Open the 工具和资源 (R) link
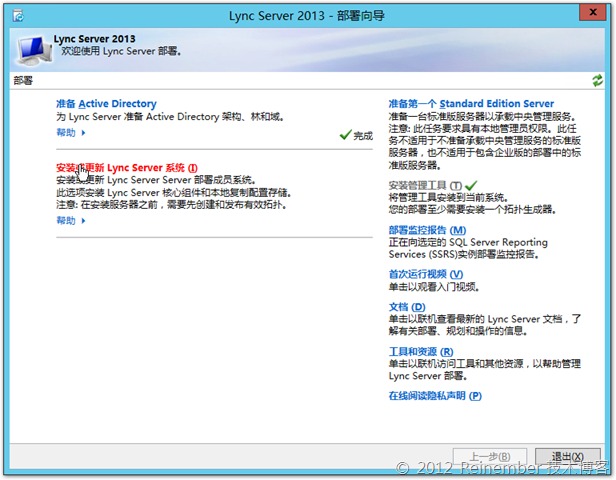 [x=421, y=352]
